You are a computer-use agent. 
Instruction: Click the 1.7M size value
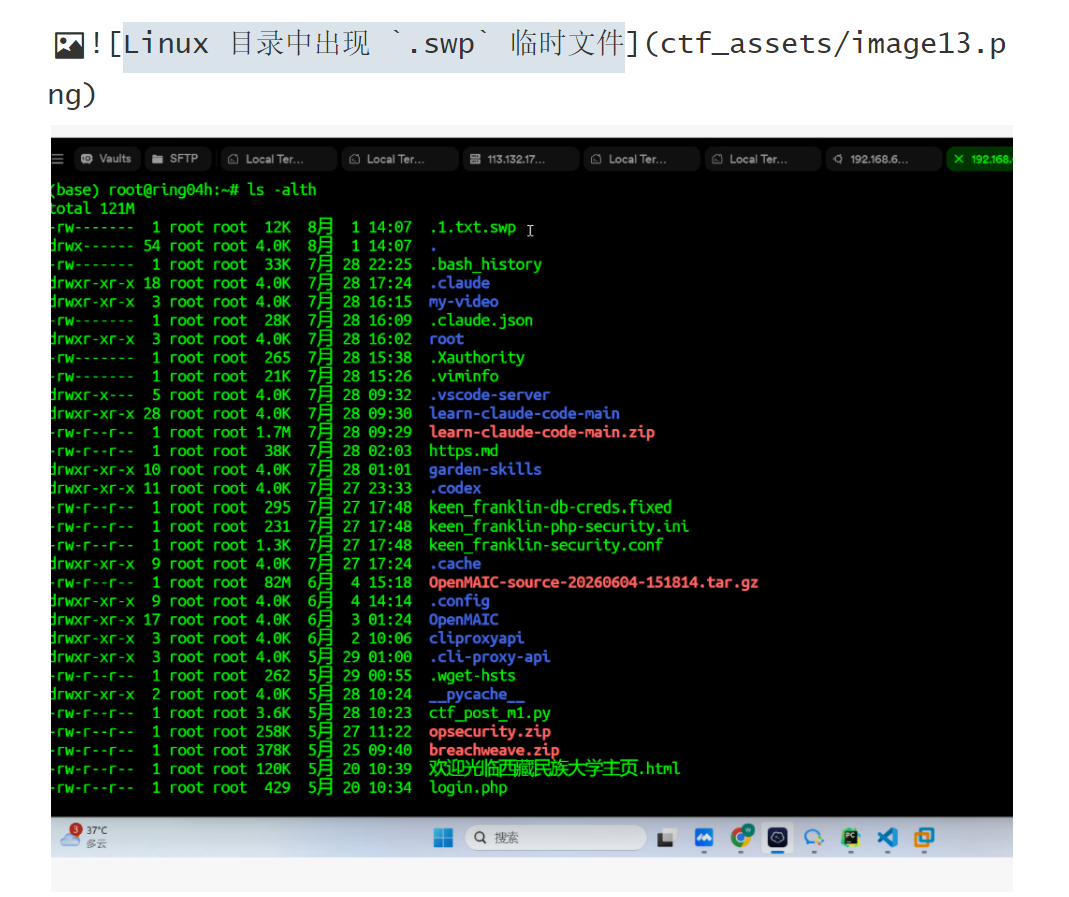(273, 432)
